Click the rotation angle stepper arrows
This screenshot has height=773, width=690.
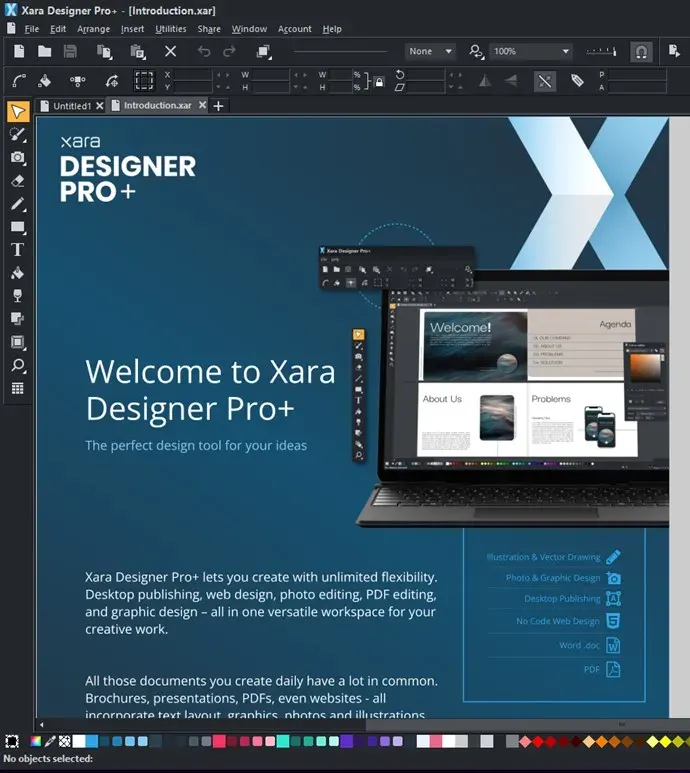pyautogui.click(x=455, y=75)
